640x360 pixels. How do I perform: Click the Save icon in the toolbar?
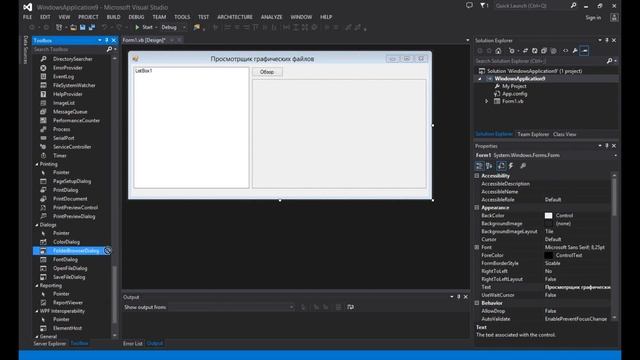pyautogui.click(x=82, y=27)
